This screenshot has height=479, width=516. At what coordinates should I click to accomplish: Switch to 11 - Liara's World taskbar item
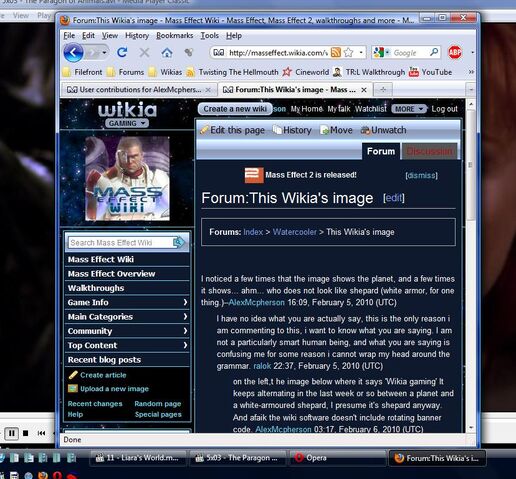[138, 458]
